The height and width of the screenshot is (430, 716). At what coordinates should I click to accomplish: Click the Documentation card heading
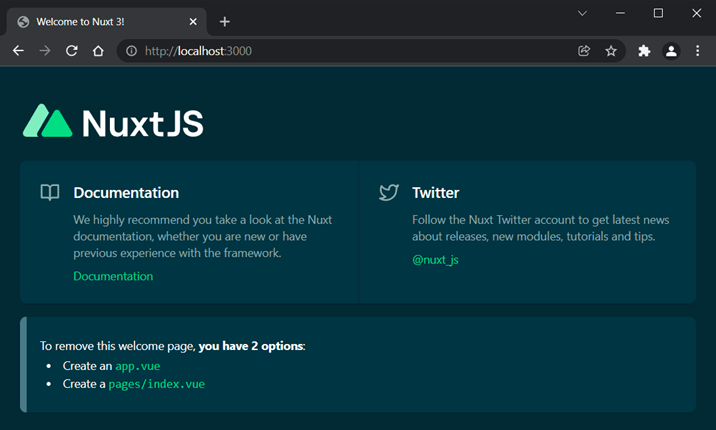126,193
